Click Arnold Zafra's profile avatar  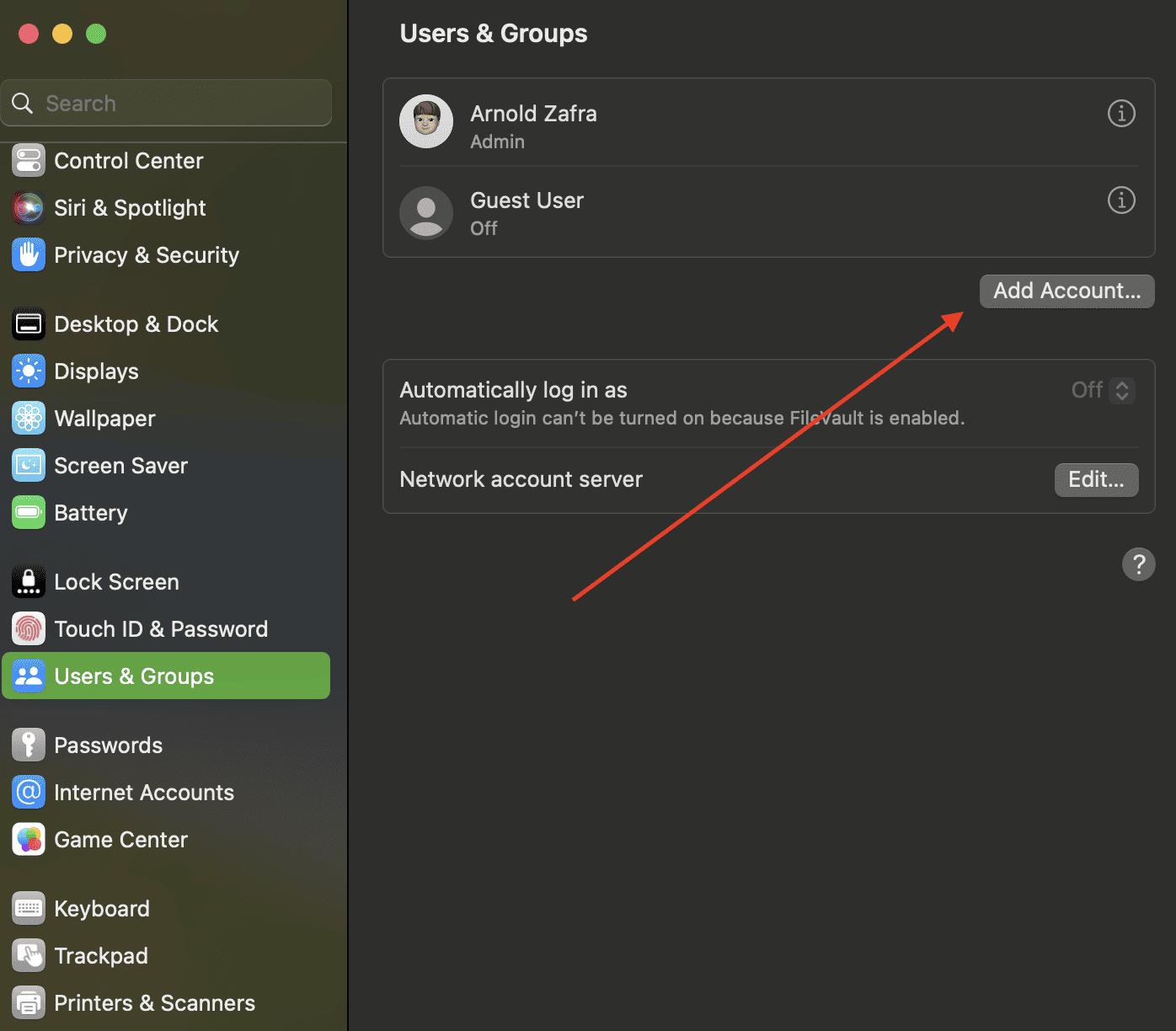426,121
